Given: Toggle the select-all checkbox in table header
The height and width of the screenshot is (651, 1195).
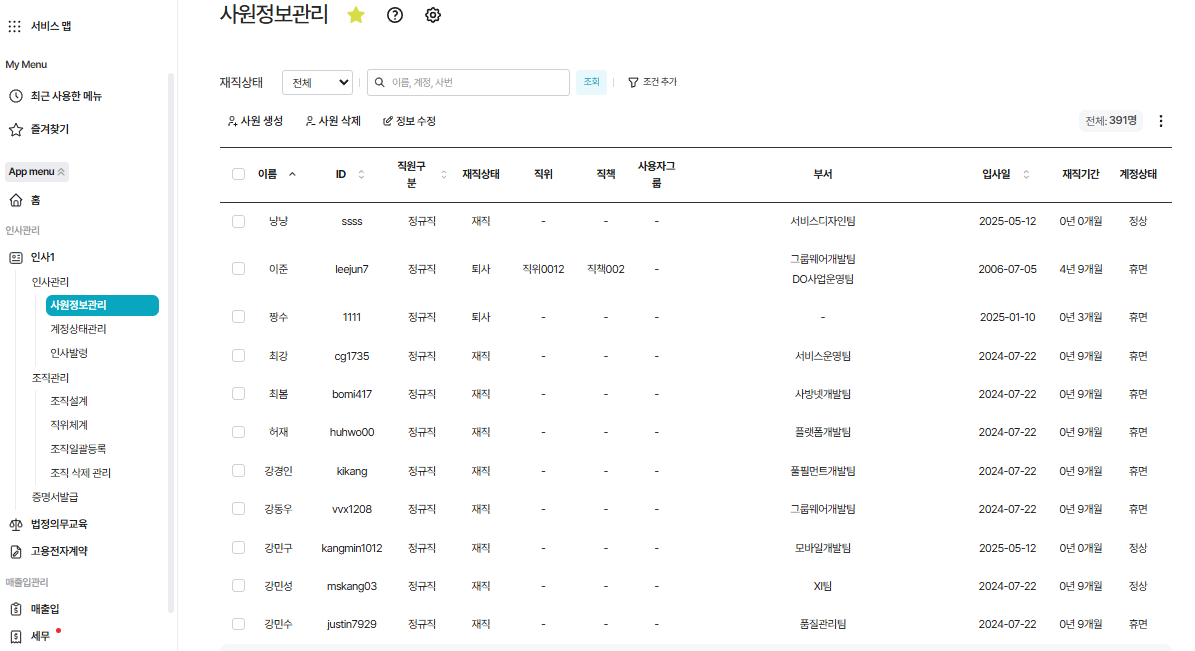Looking at the screenshot, I should 238,174.
